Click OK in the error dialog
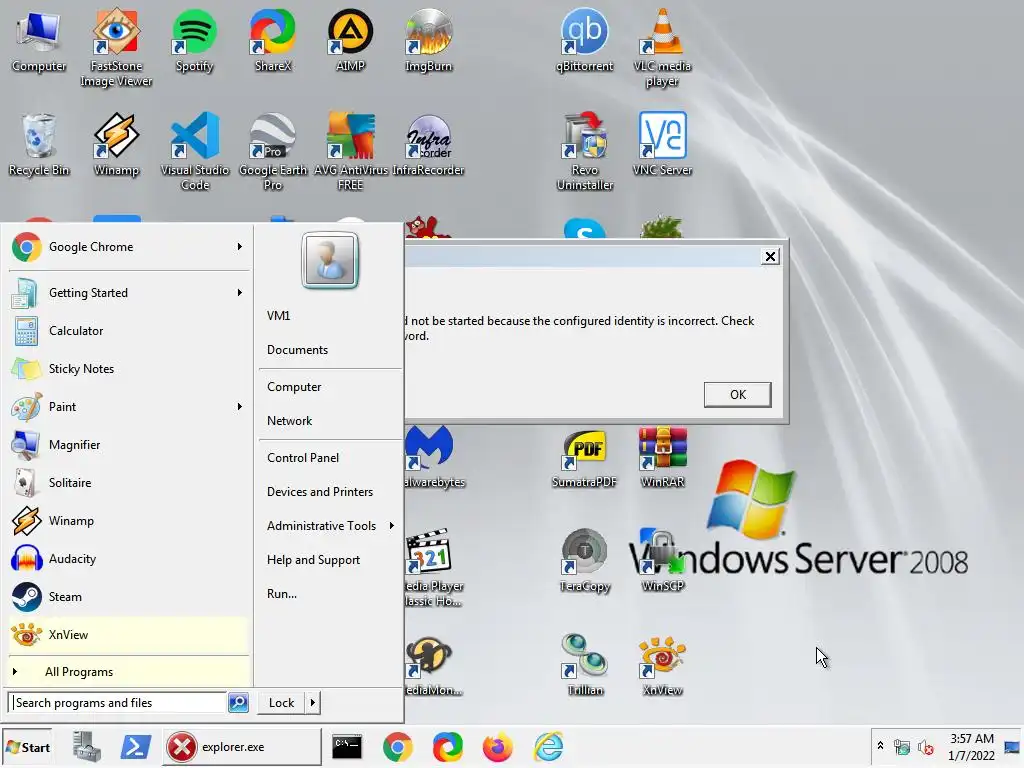Viewport: 1024px width, 768px height. (x=737, y=394)
